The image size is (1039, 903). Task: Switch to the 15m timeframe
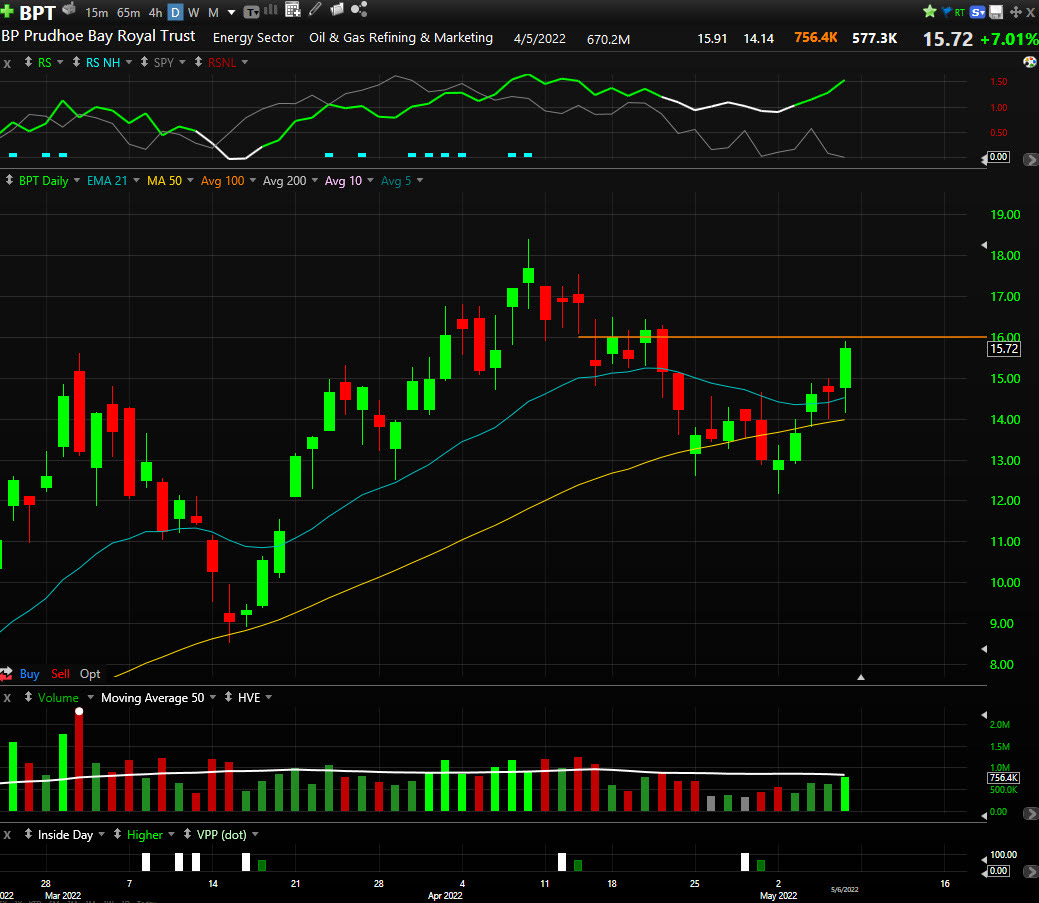(97, 13)
